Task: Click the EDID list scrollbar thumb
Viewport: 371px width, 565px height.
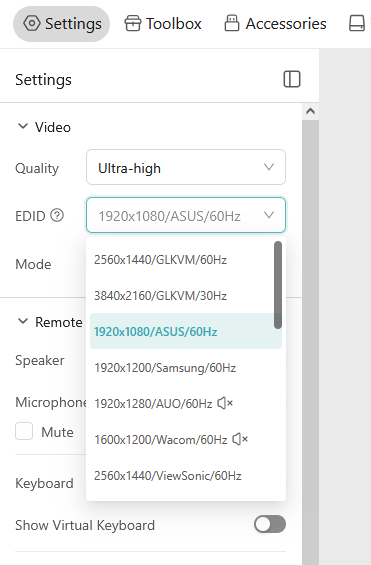Action: coord(278,285)
